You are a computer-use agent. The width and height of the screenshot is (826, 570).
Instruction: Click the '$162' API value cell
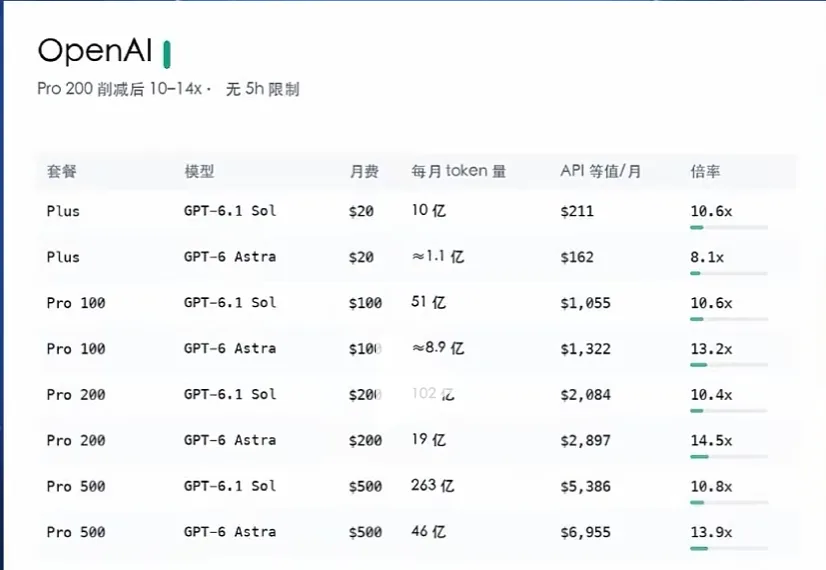577,257
